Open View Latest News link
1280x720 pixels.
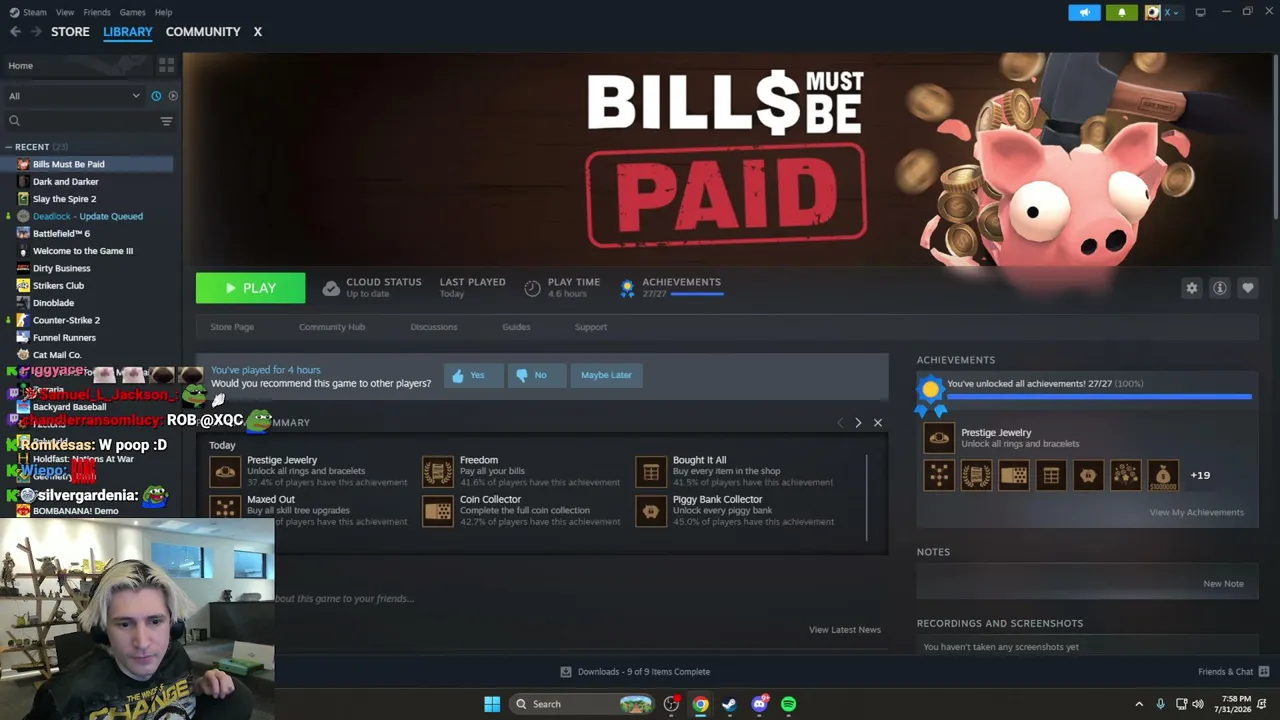(x=845, y=630)
